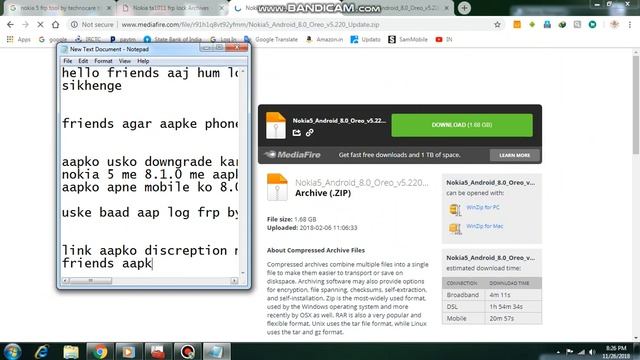
Task: Open the SamMobile bookmark
Action: (x=408, y=39)
